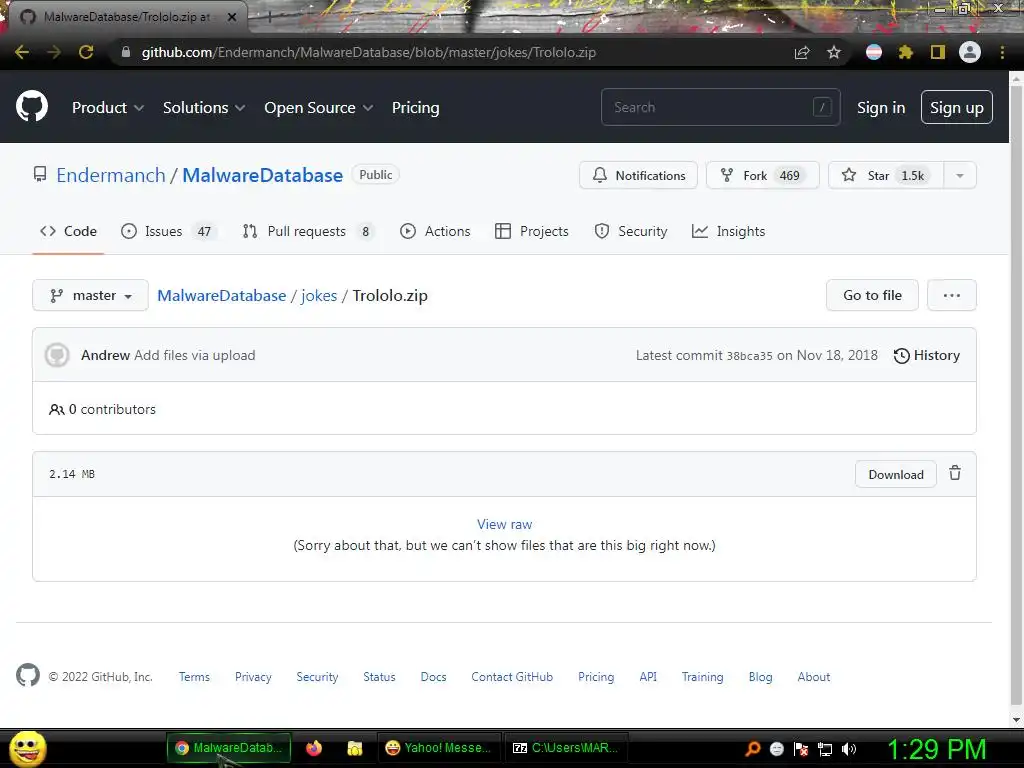Screen dimensions: 1024x768
Task: Click the Pricing header link
Action: tap(415, 108)
